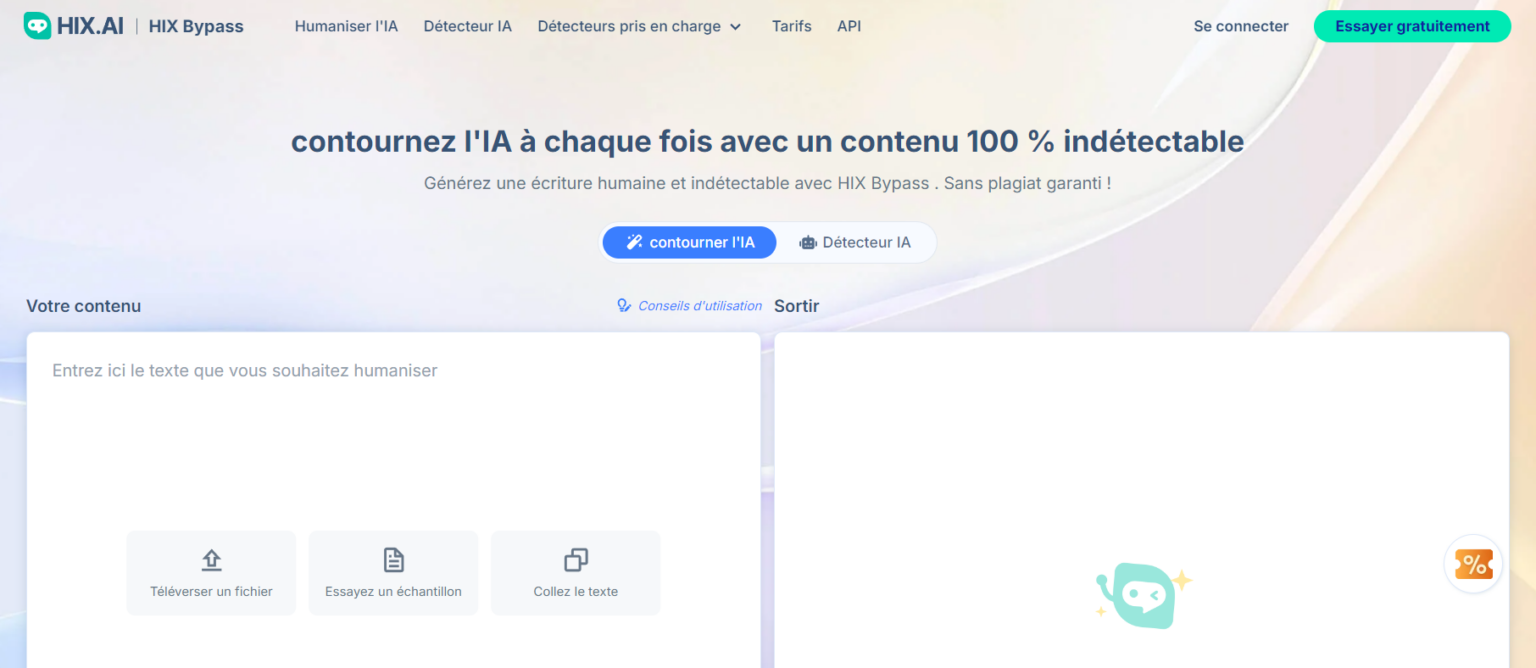Open the API page link
The image size is (1536, 668).
coord(849,27)
